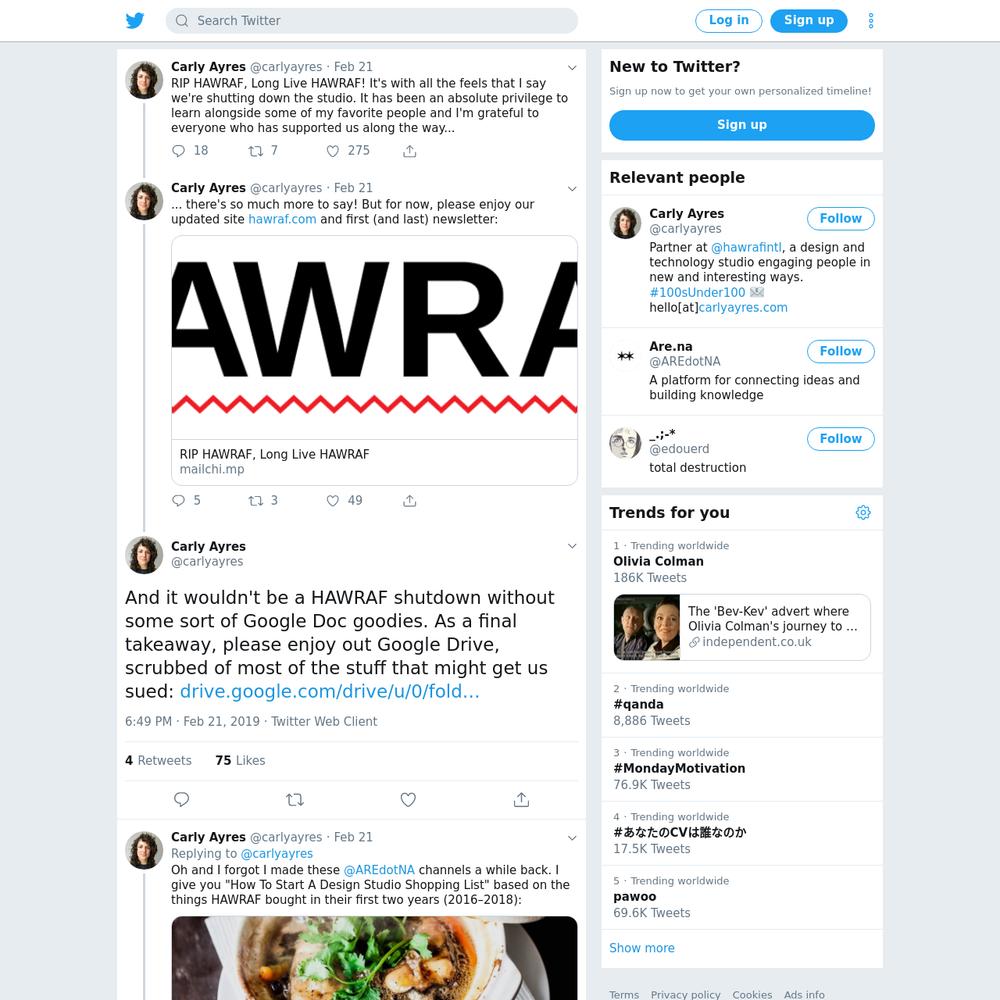1000x1000 pixels.
Task: Click the Twitter bird home icon
Action: coord(135,20)
